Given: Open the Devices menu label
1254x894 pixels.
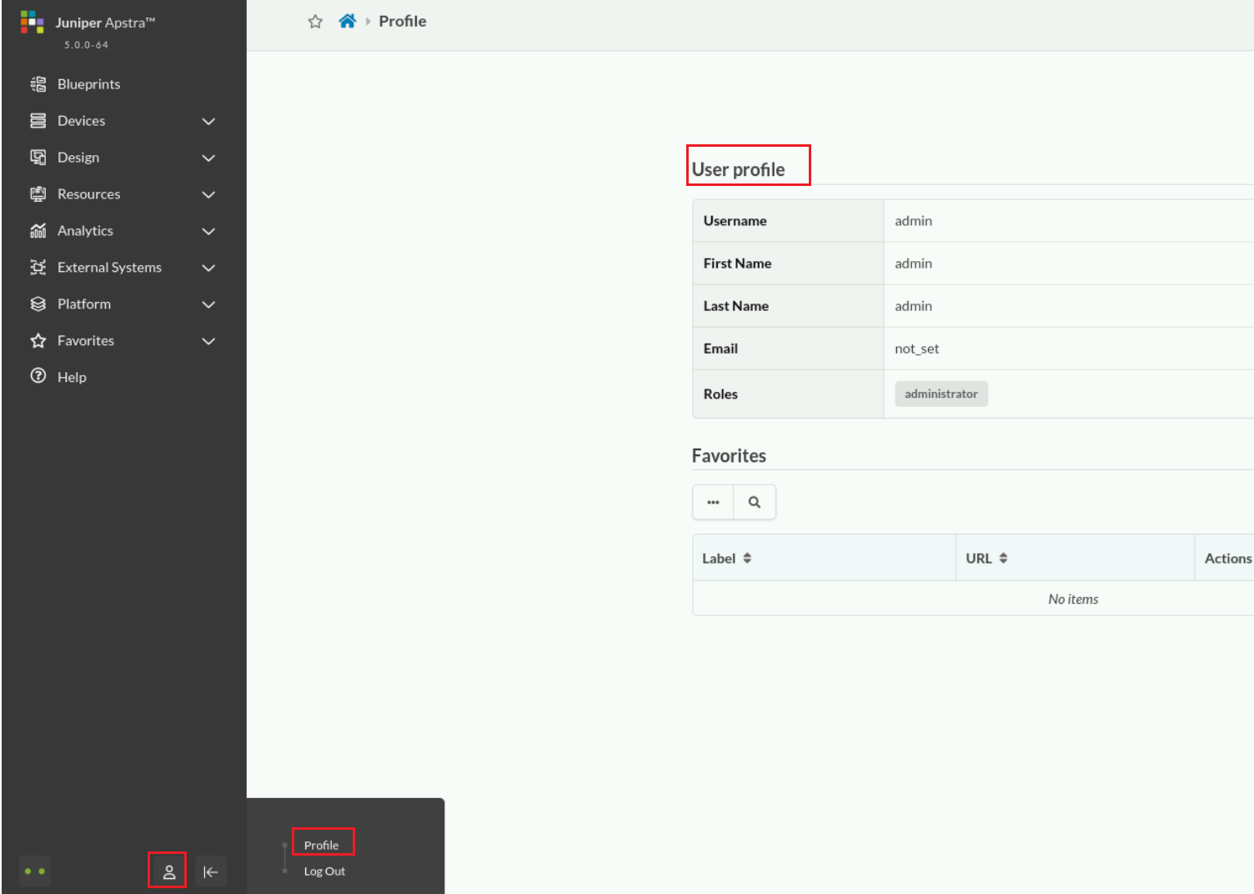Looking at the screenshot, I should (81, 121).
